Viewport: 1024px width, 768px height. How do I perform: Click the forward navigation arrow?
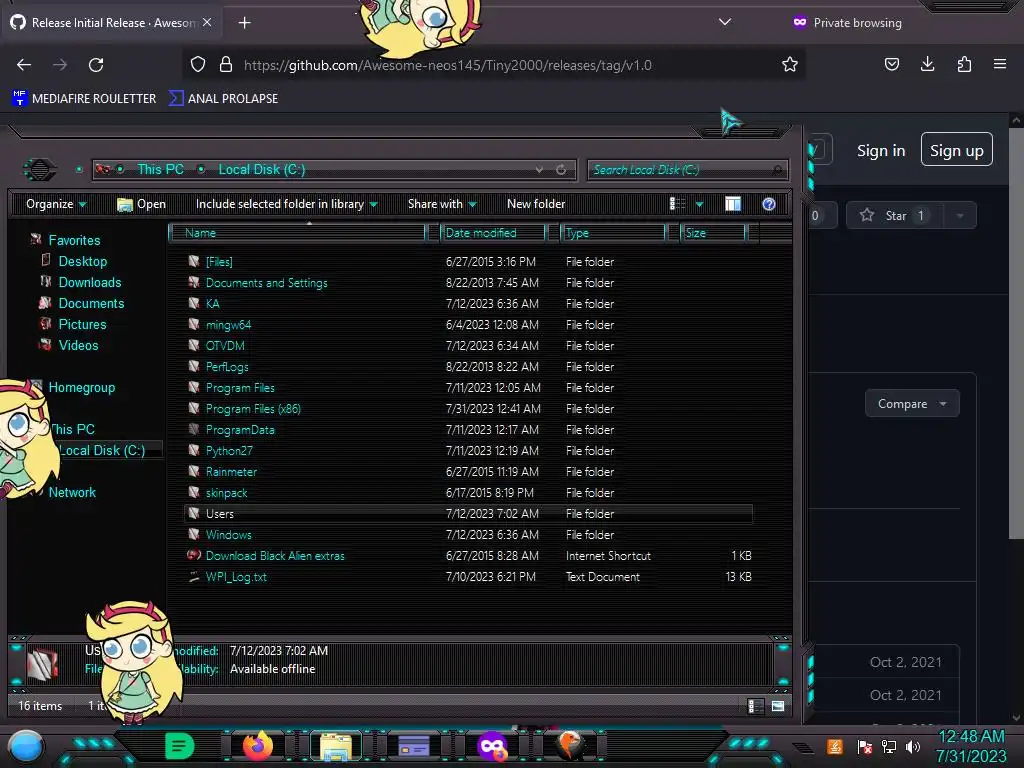tap(60, 65)
